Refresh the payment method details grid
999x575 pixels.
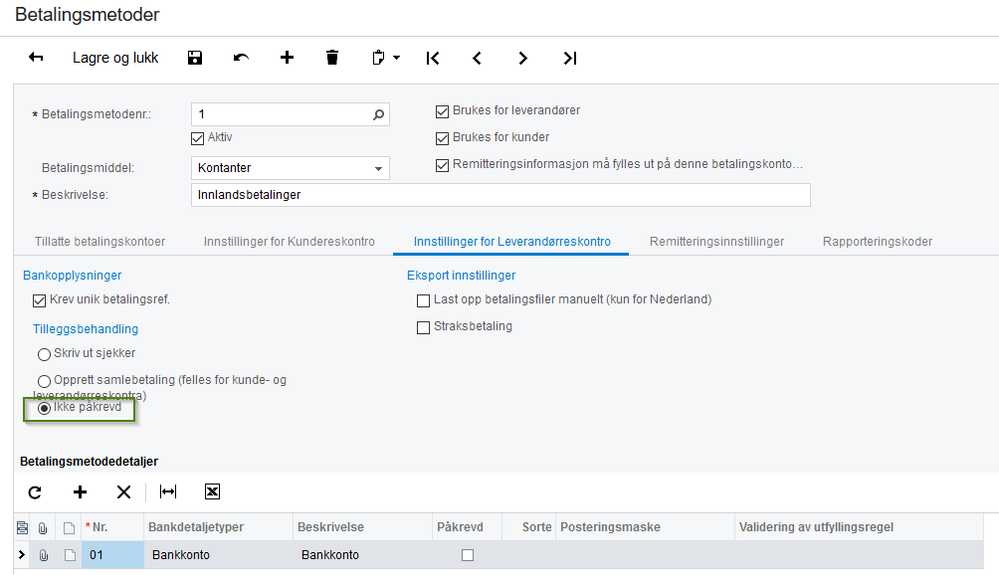[x=35, y=492]
